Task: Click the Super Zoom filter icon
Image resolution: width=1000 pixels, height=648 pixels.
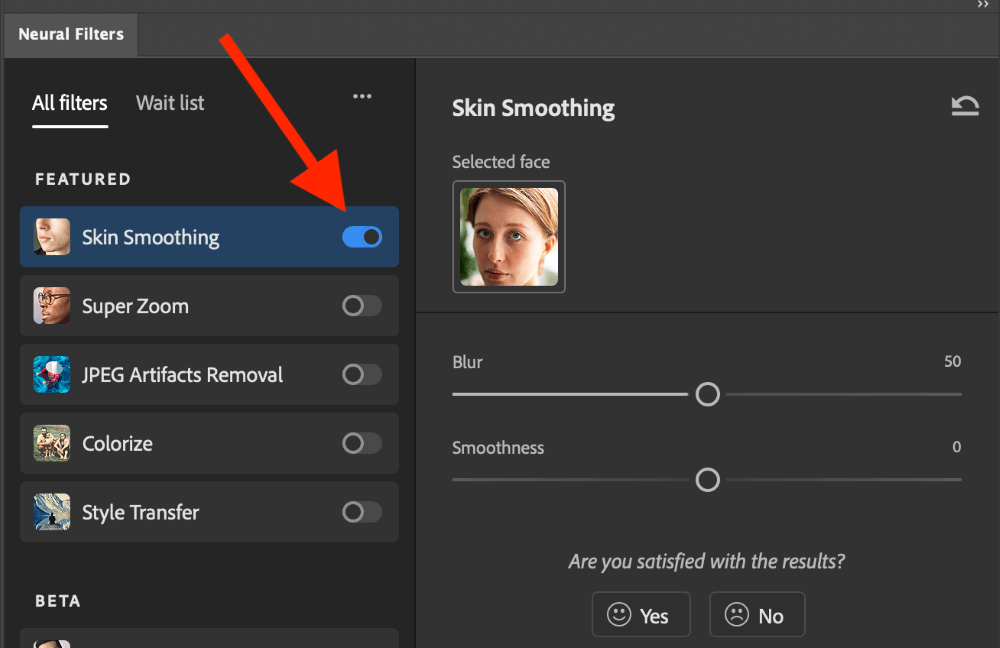Action: click(x=52, y=306)
